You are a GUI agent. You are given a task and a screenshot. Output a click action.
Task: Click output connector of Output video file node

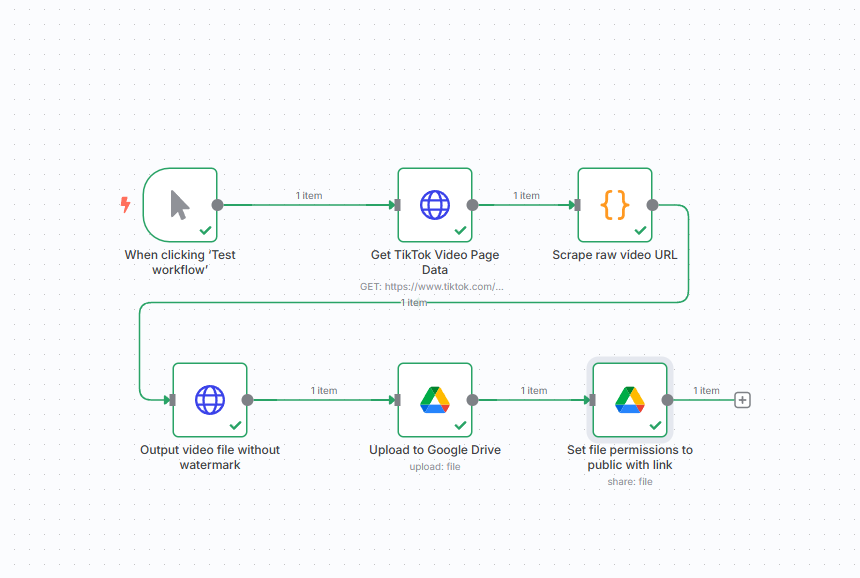(x=247, y=400)
